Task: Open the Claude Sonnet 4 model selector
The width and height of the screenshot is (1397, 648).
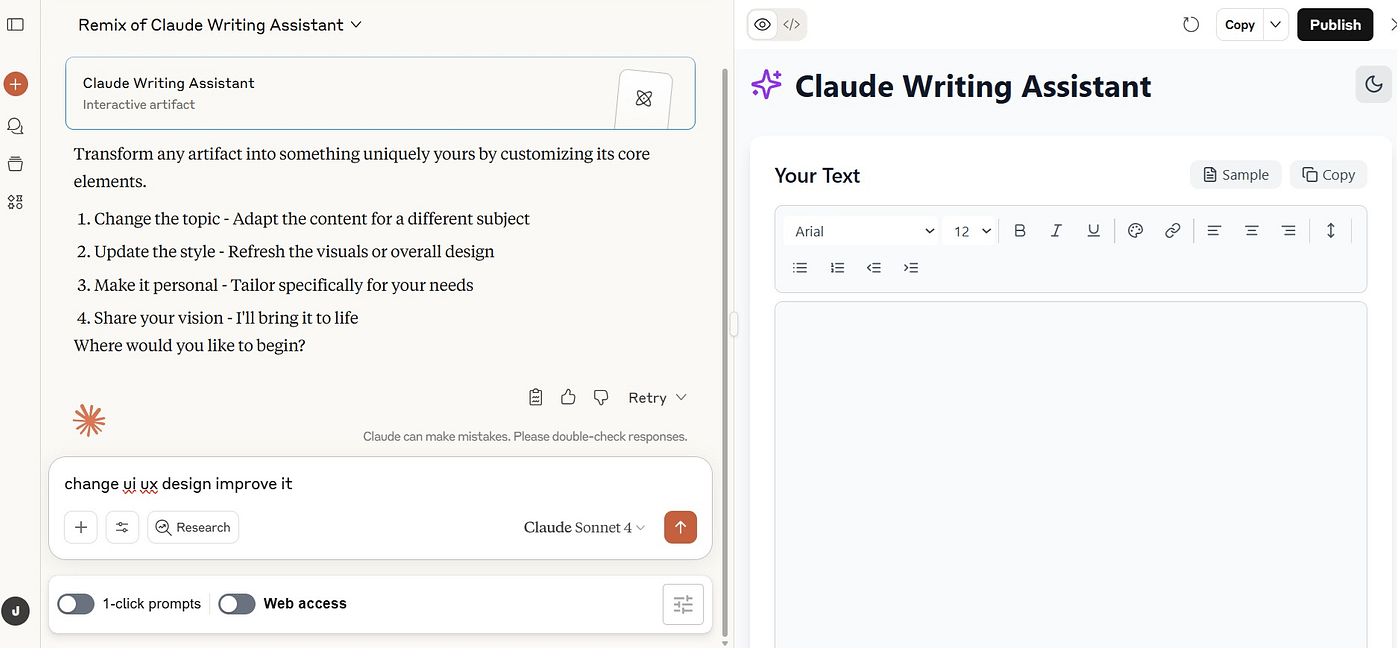Action: pyautogui.click(x=583, y=527)
